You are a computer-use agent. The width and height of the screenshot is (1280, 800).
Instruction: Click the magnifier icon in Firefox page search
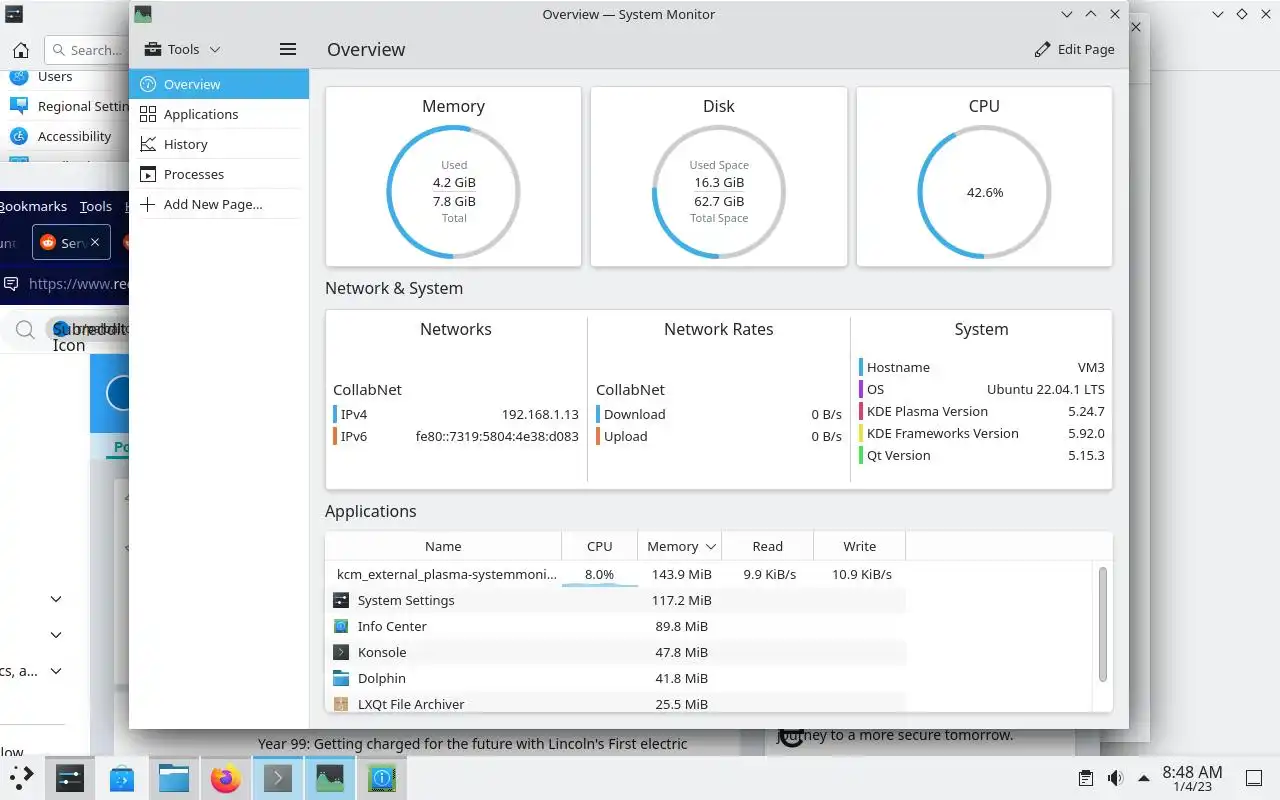click(x=25, y=330)
